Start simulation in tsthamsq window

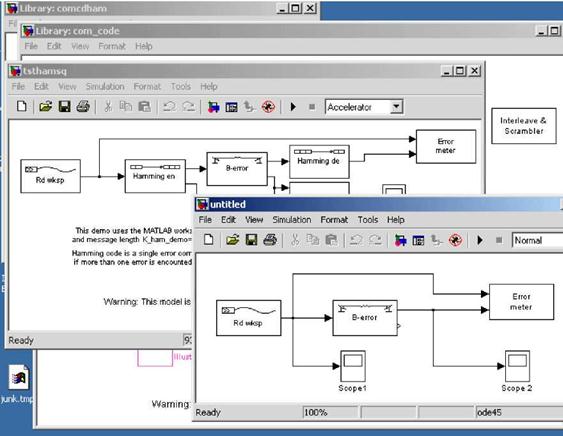click(293, 107)
